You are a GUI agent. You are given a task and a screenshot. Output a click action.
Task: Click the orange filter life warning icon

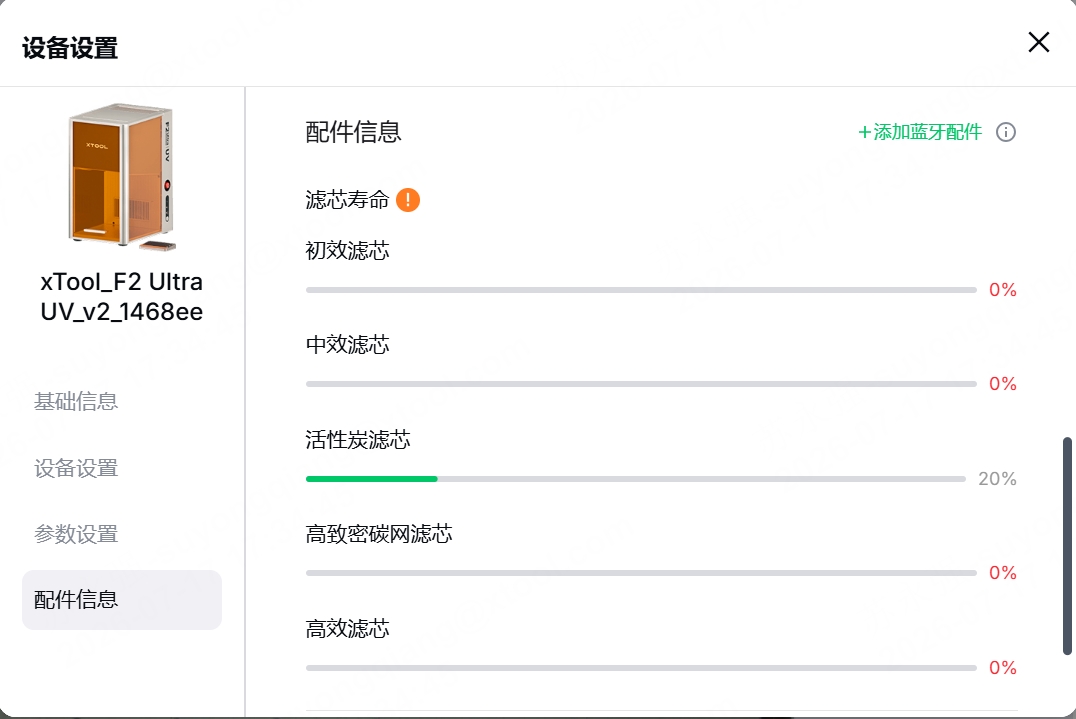tap(408, 200)
